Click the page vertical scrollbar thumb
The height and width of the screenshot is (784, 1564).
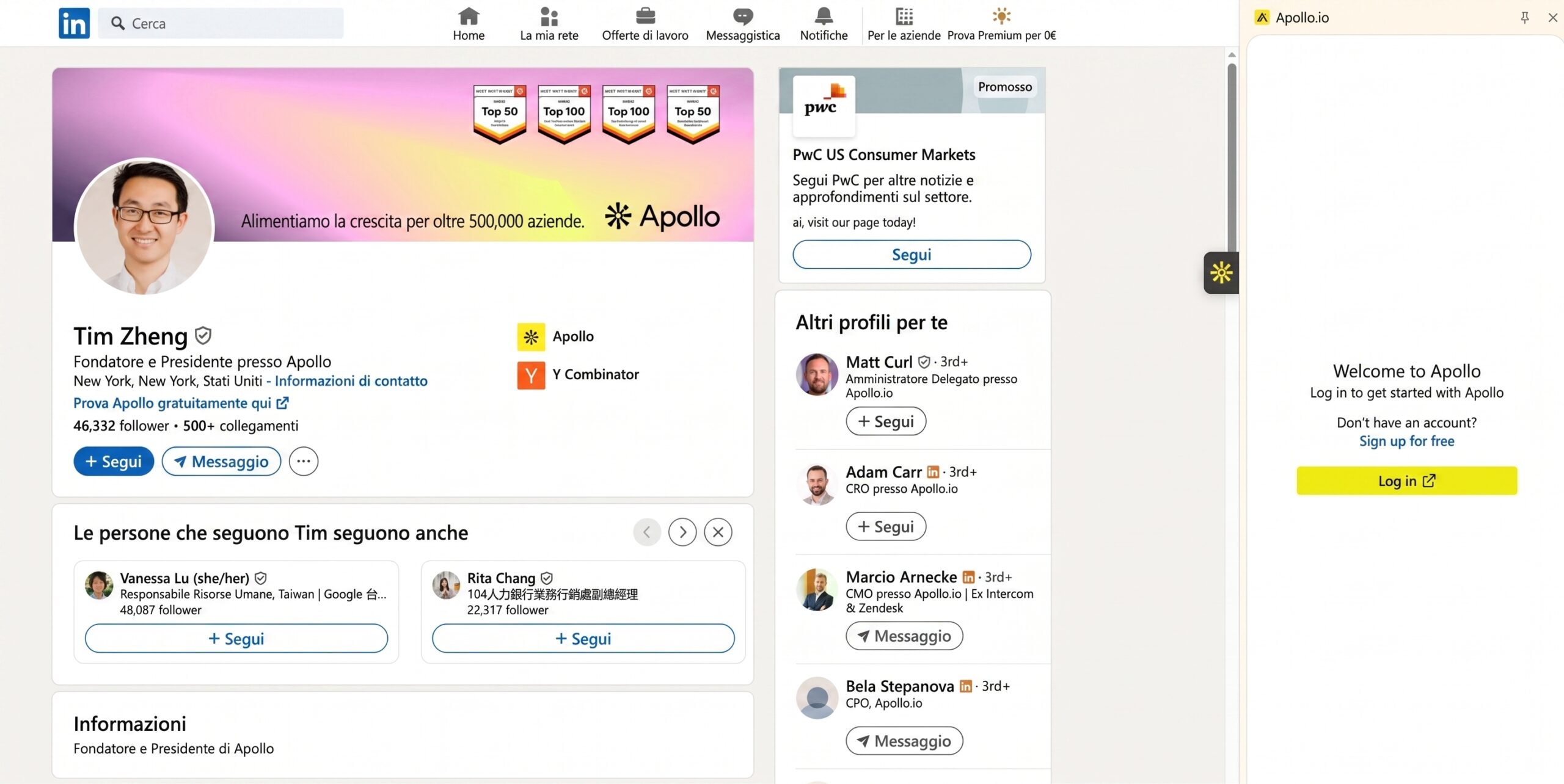[1232, 158]
